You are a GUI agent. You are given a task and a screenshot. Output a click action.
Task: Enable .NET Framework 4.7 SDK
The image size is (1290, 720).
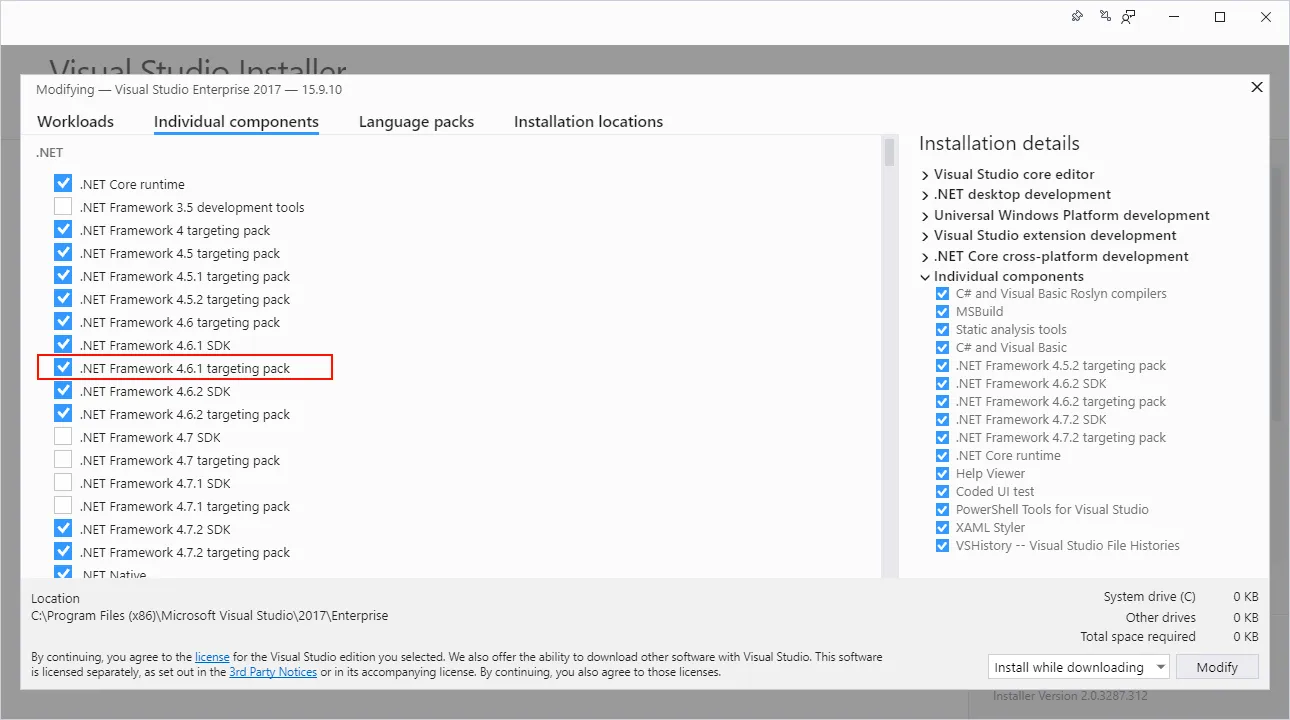click(x=63, y=436)
